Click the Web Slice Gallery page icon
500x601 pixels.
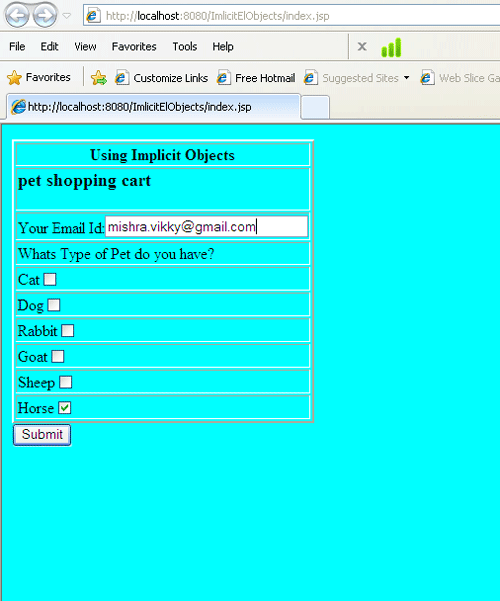(x=427, y=78)
